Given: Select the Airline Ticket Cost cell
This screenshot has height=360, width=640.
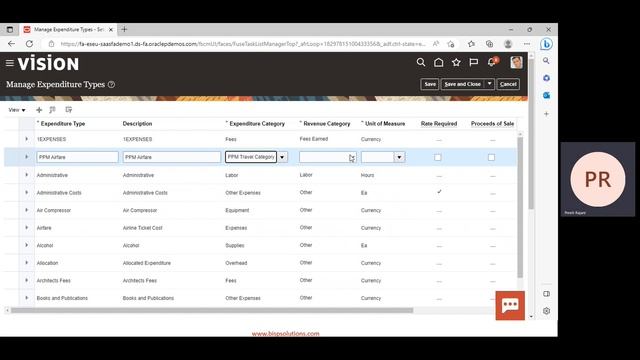Looking at the screenshot, I should (x=142, y=228).
